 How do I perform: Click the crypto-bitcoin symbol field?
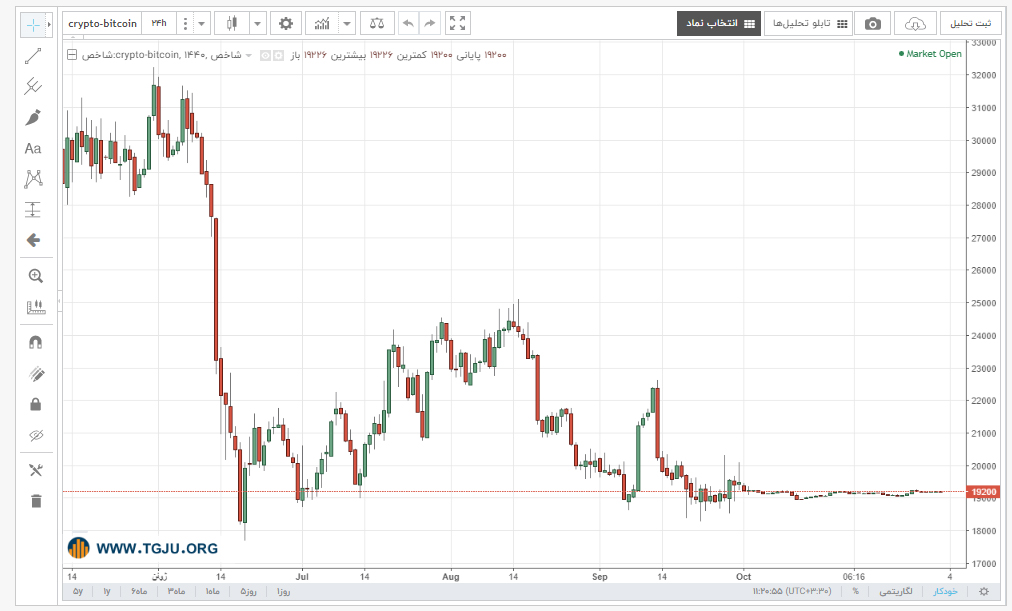(x=102, y=24)
